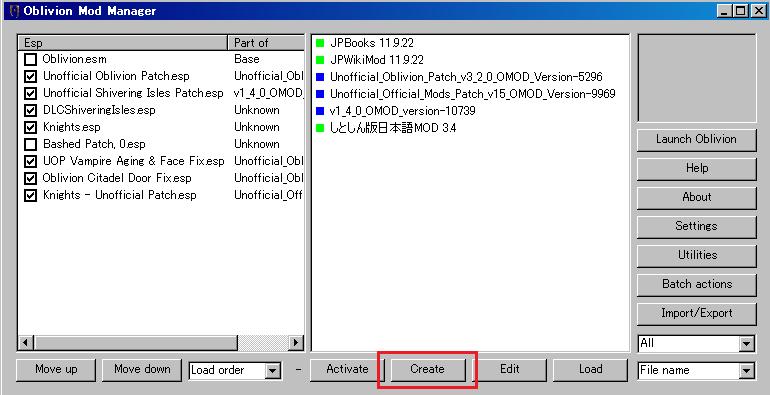Click the Activate button
This screenshot has width=770, height=395.
(x=347, y=370)
